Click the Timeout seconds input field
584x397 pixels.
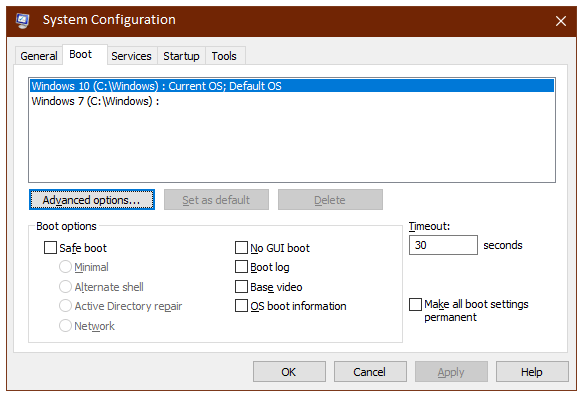point(443,245)
